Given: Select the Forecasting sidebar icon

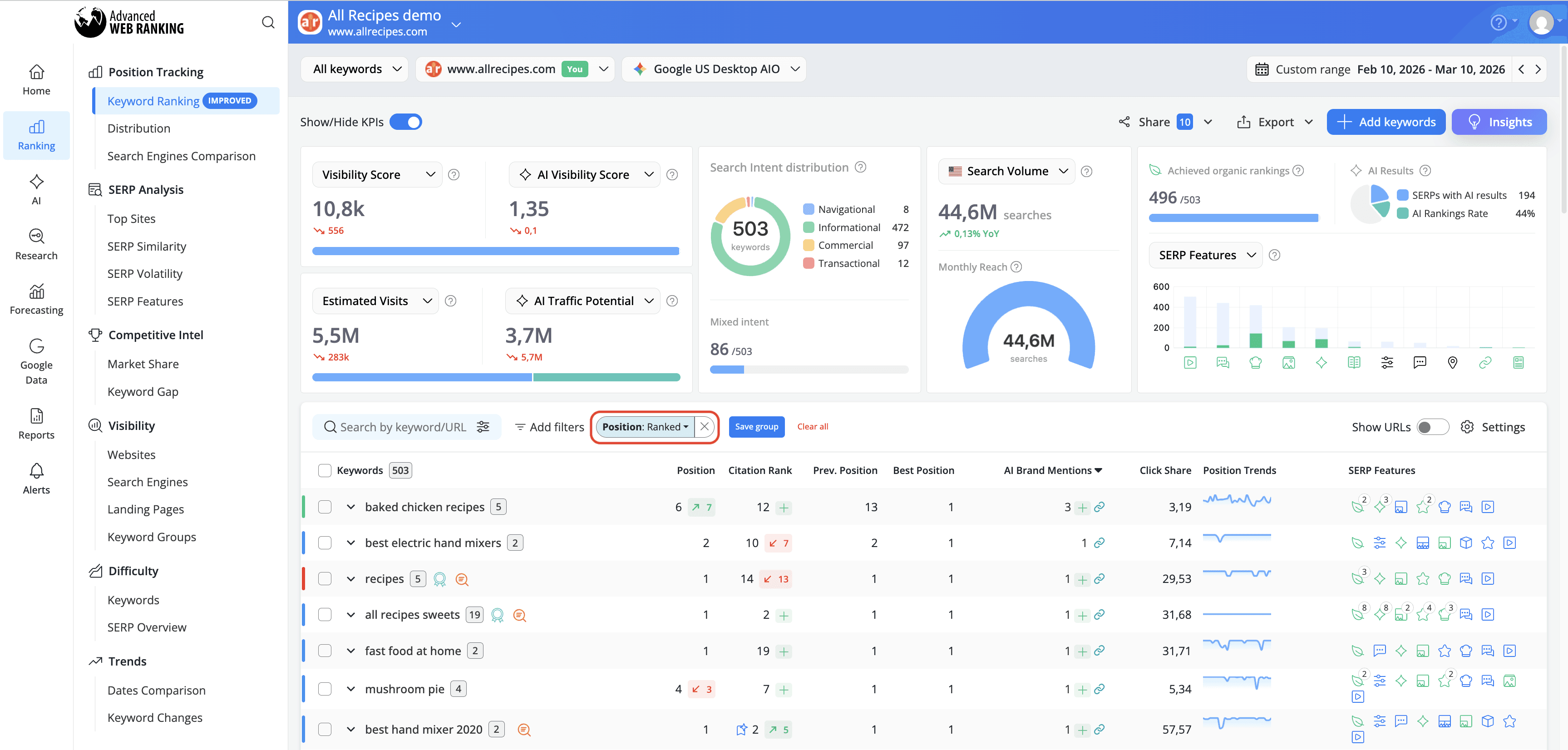Looking at the screenshot, I should 36,298.
